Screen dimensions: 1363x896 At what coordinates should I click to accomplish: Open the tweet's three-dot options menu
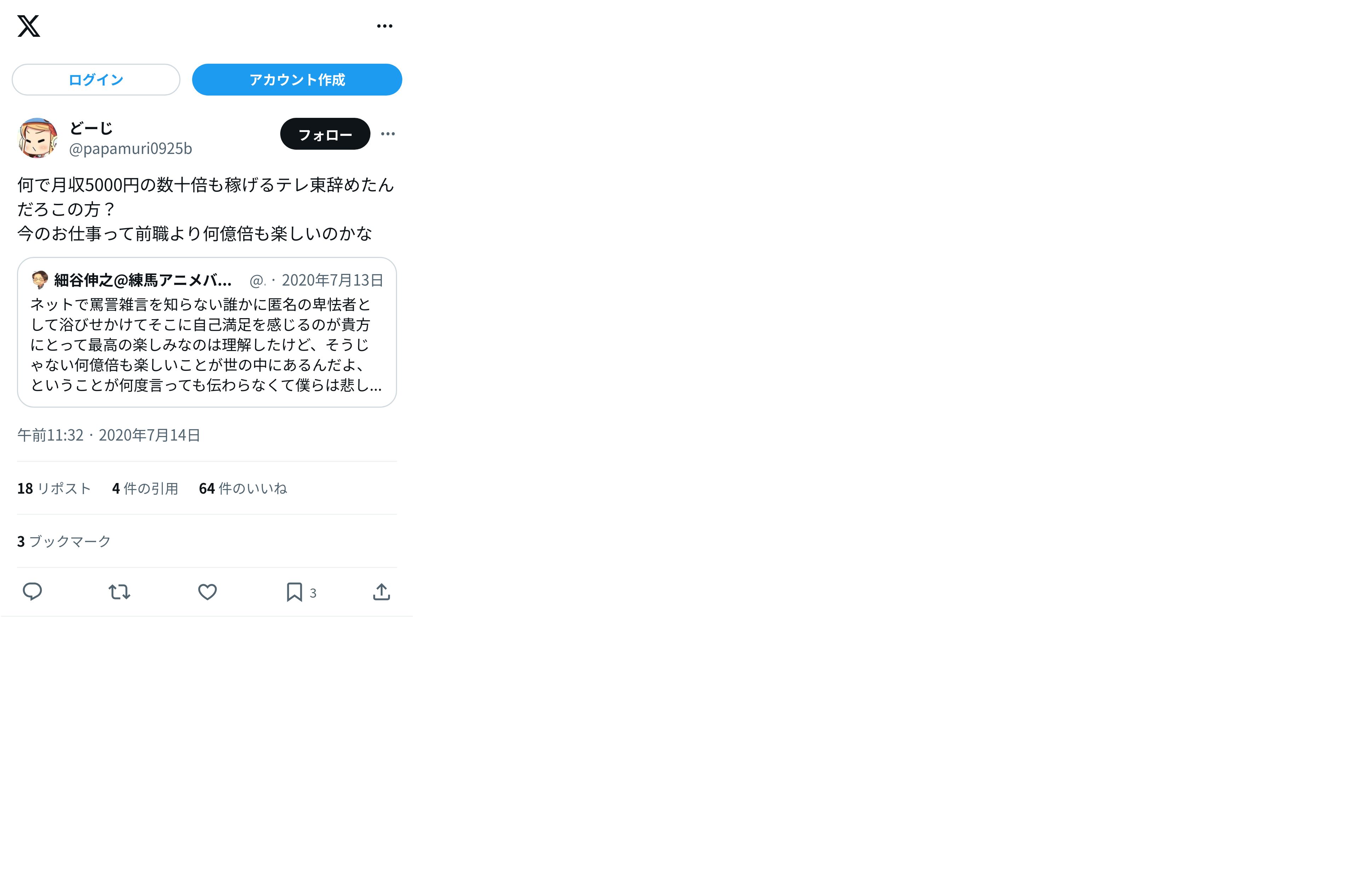coord(388,134)
